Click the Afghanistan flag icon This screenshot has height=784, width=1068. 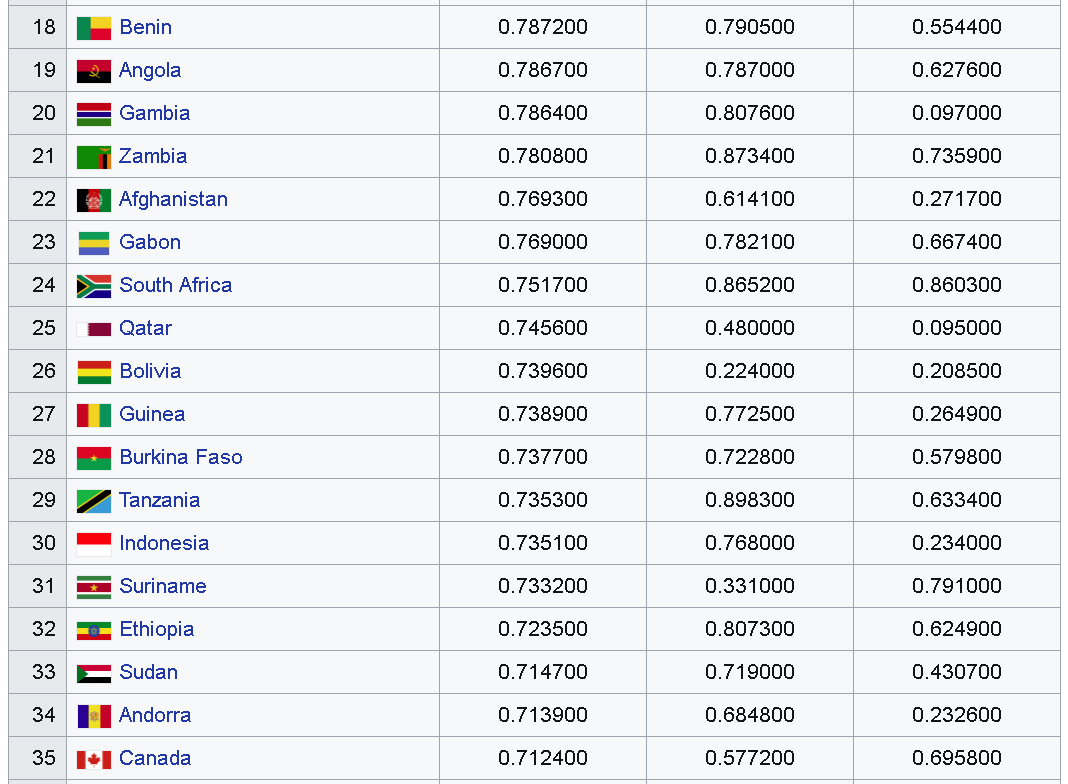click(x=94, y=200)
